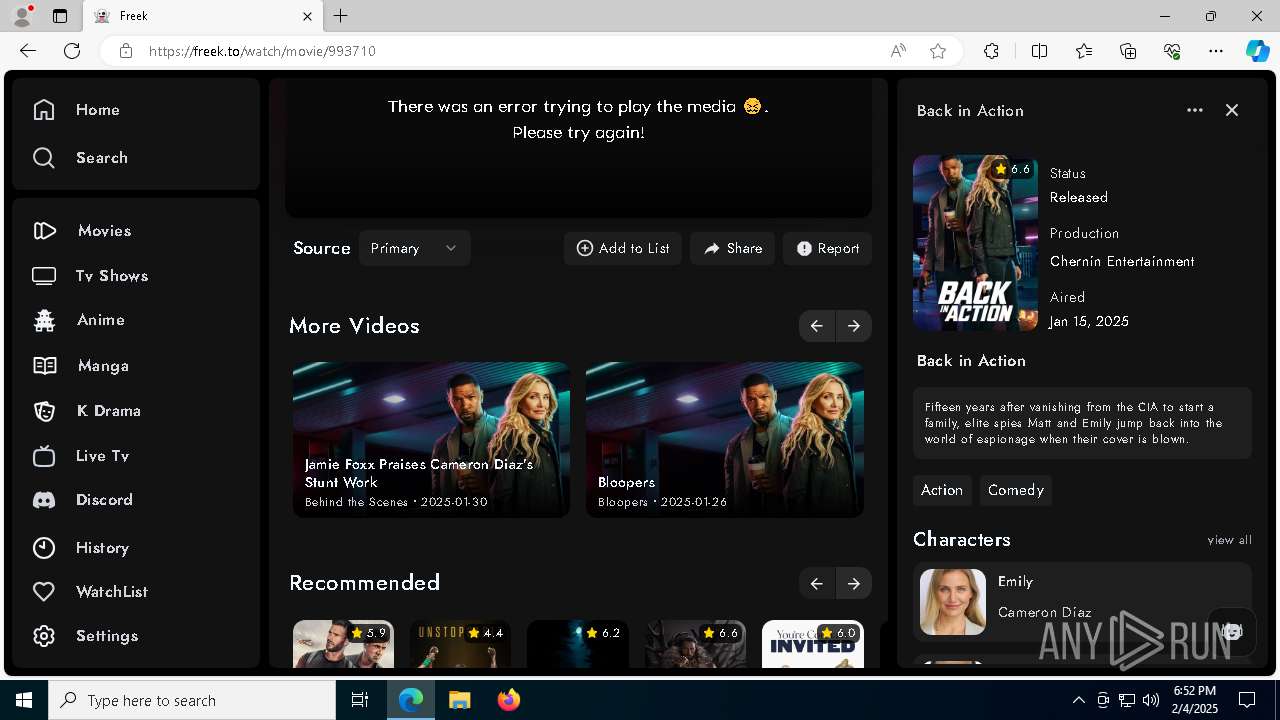Select the Freek browser tab
The width and height of the screenshot is (1280, 720).
click(x=202, y=16)
